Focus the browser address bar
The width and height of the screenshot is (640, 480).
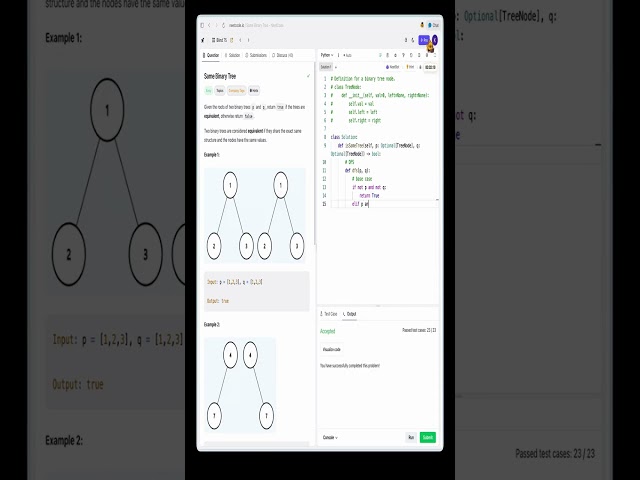[x=256, y=25]
